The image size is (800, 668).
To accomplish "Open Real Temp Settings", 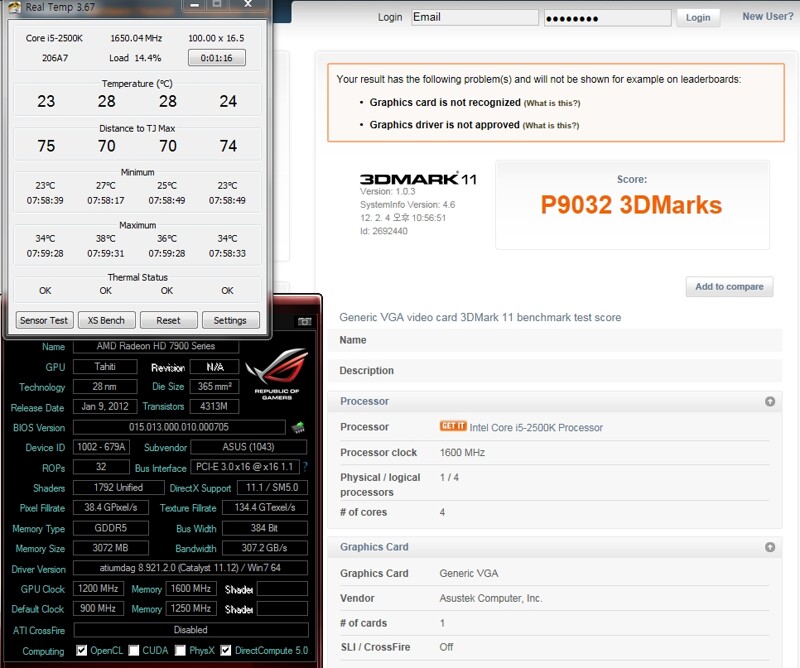I will coord(231,320).
